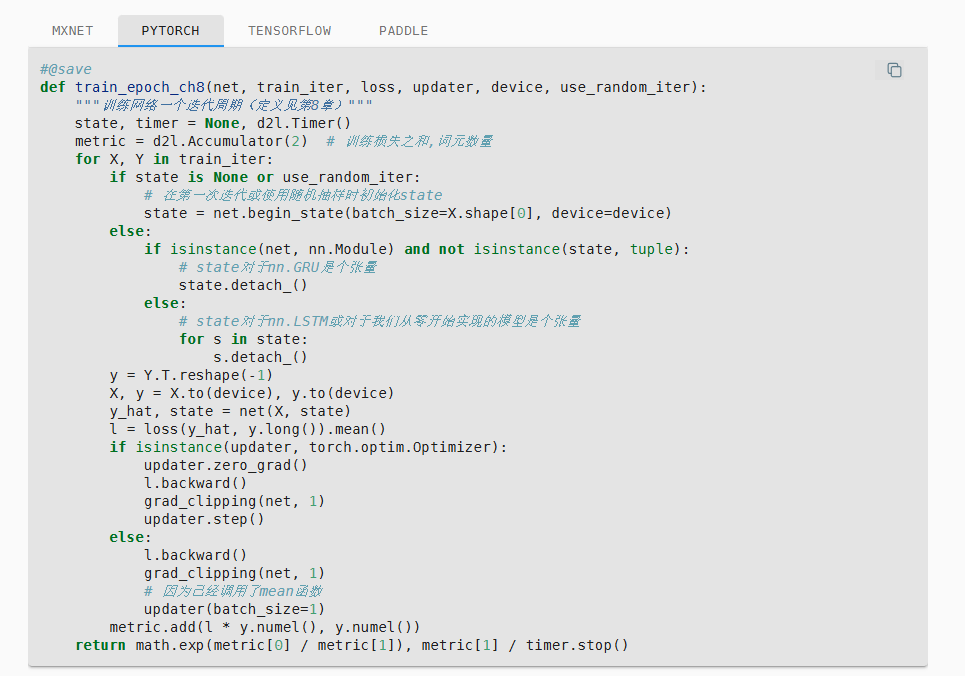This screenshot has height=676, width=965.
Task: Click the Y.T.reshape(-1) line
Action: tap(191, 375)
